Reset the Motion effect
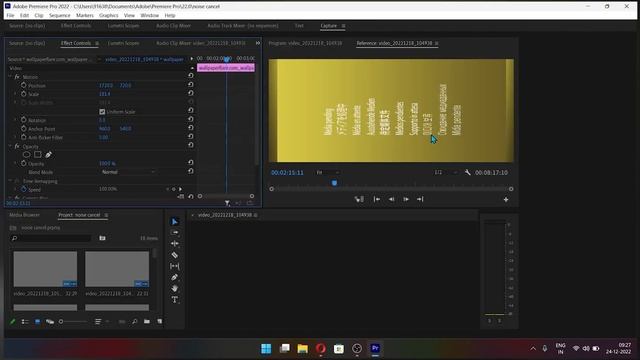 click(x=191, y=76)
